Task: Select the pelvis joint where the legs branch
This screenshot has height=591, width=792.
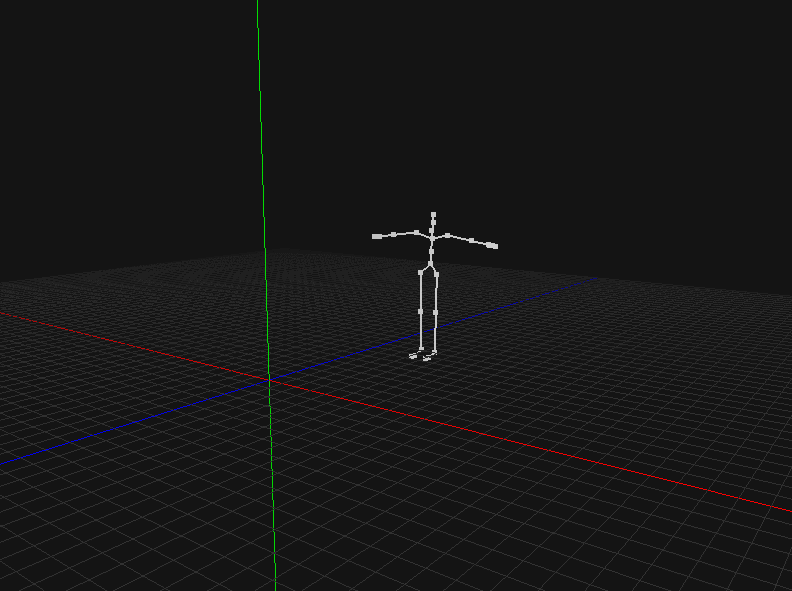Action: [x=430, y=263]
